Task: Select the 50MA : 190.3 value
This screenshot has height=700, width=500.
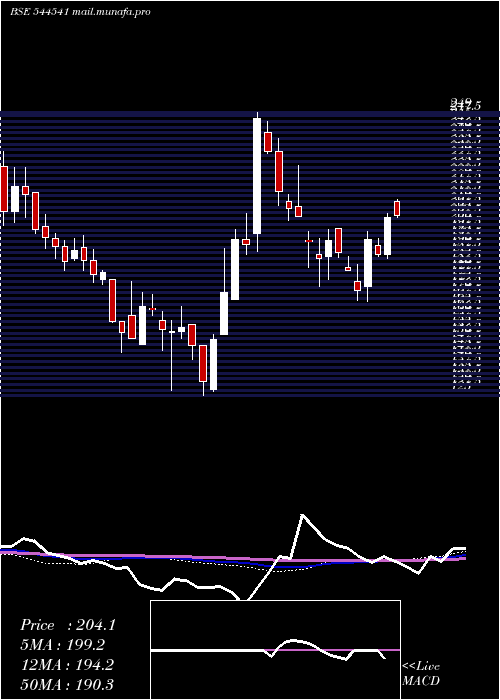Action: pyautogui.click(x=67, y=684)
